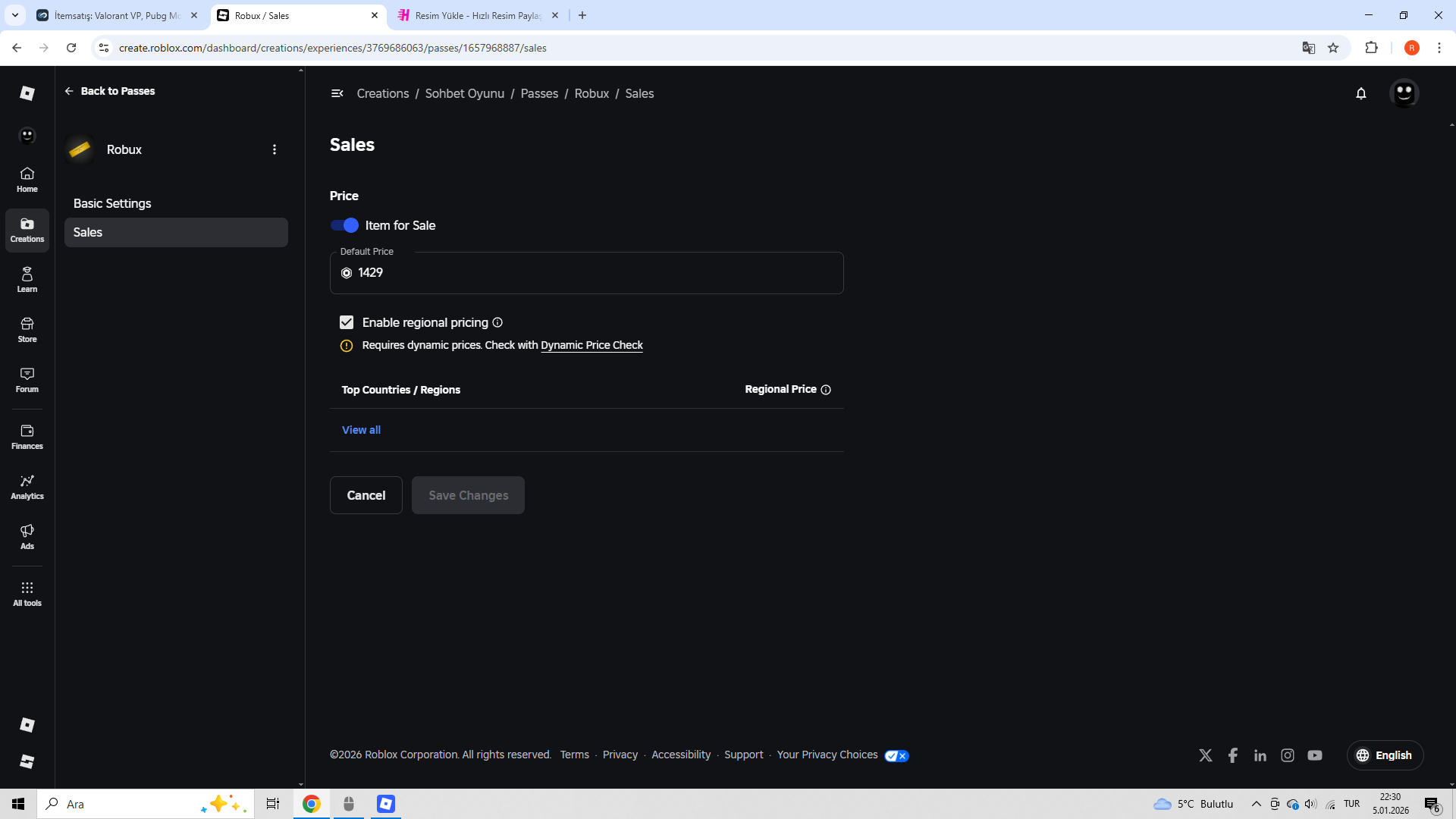This screenshot has width=1456, height=819.
Task: Open Chrome from the taskbar
Action: [x=311, y=804]
